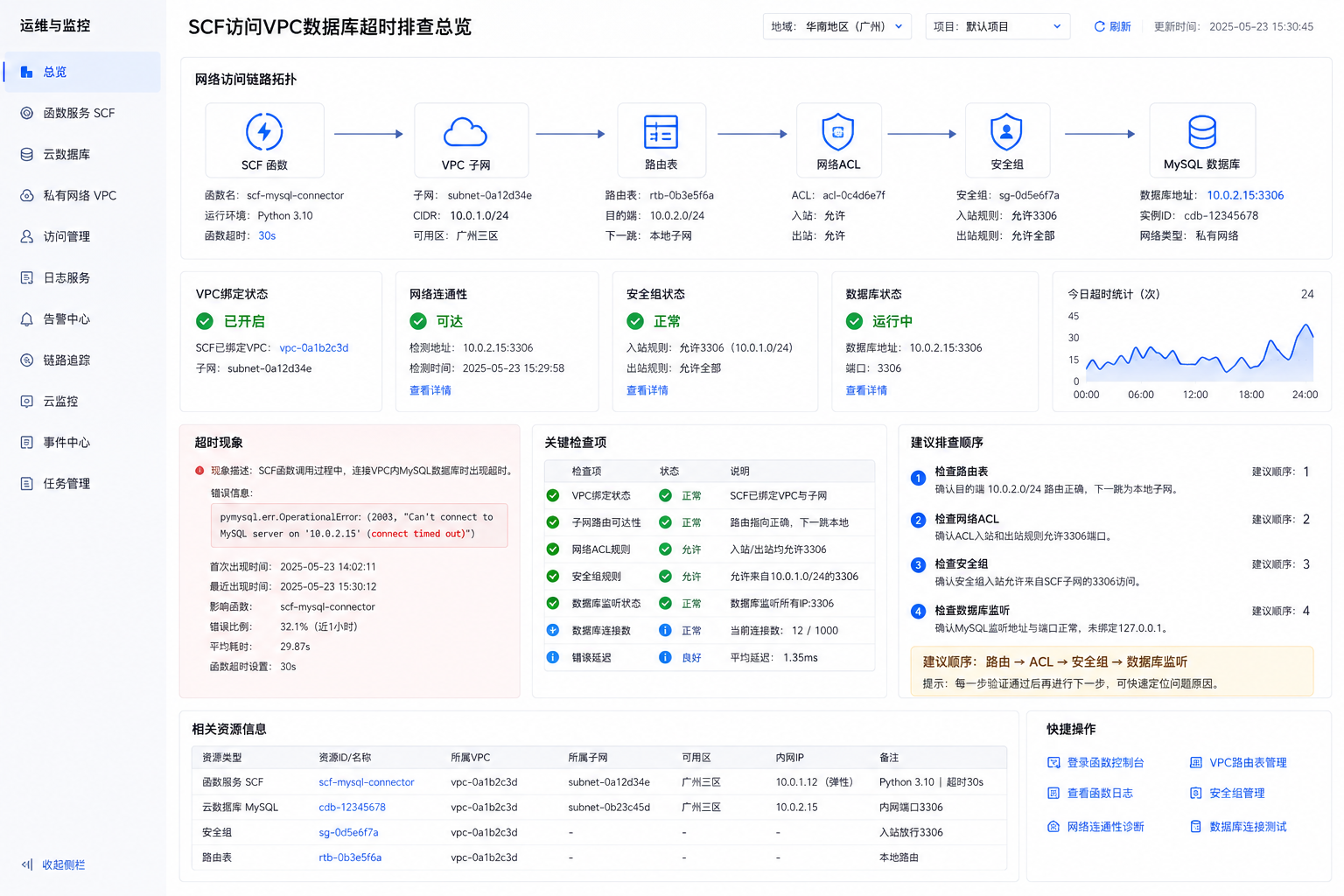Click the green check icon beside 已开启
The width and height of the screenshot is (1344, 896).
pos(205,321)
